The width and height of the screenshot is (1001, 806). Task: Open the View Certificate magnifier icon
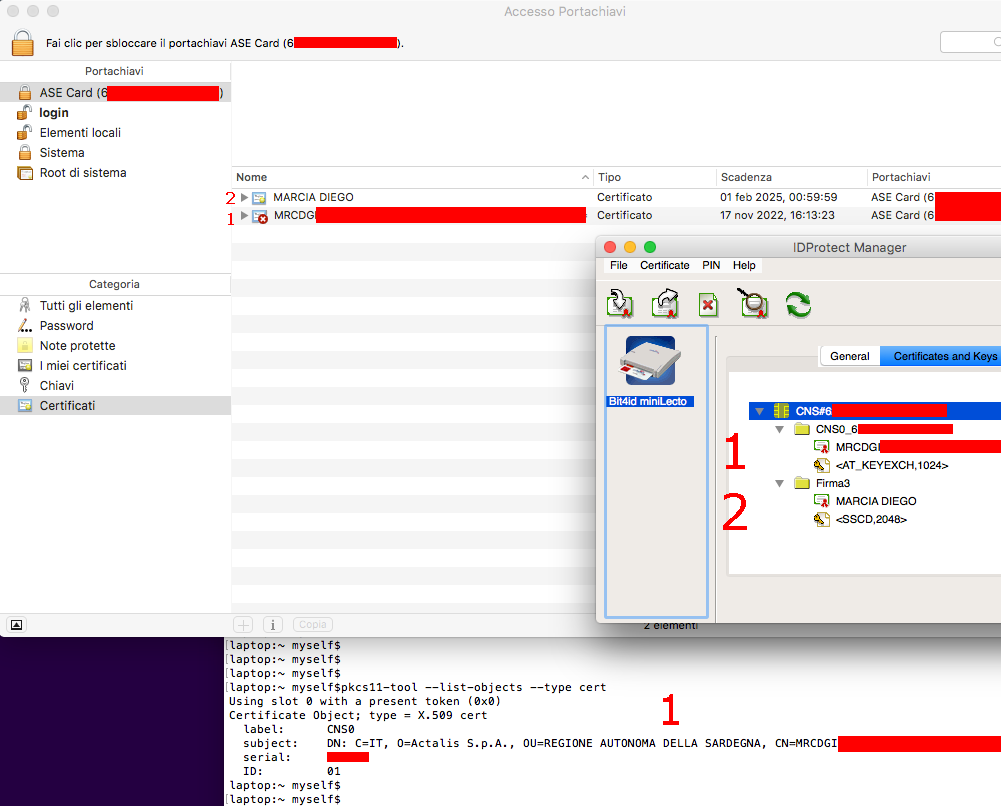(751, 305)
